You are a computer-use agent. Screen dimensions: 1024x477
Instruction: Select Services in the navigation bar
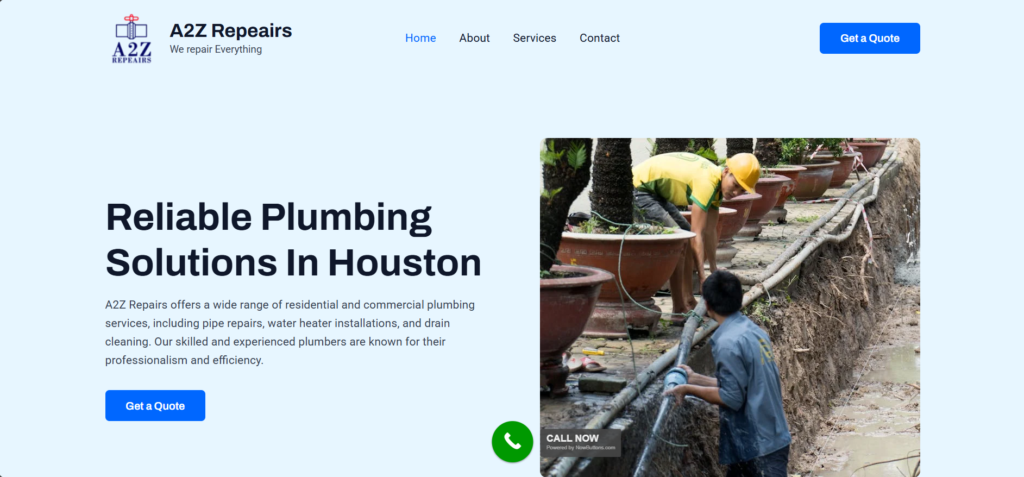534,38
